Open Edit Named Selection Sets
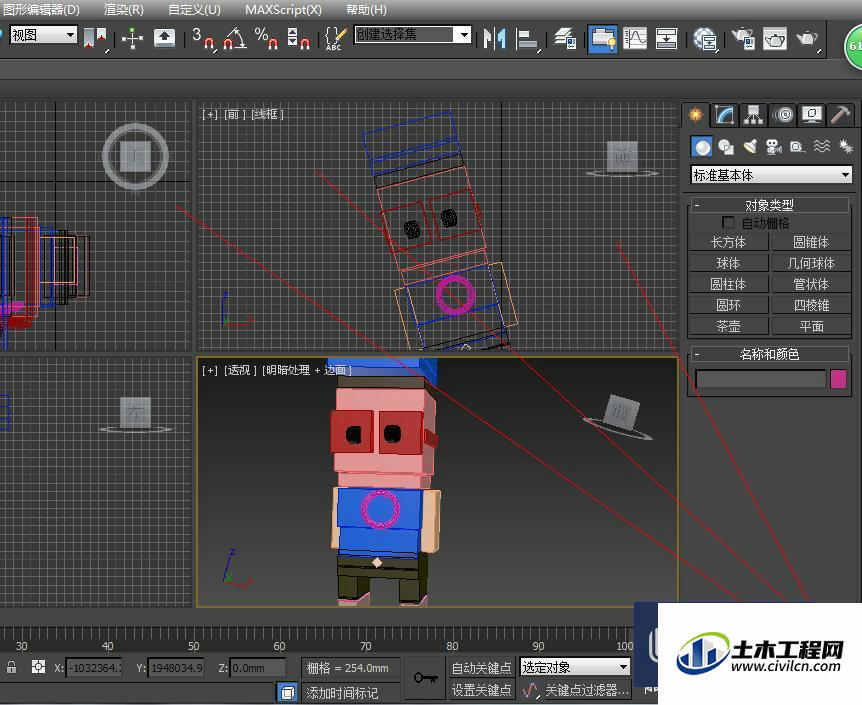This screenshot has height=705, width=862. 336,38
